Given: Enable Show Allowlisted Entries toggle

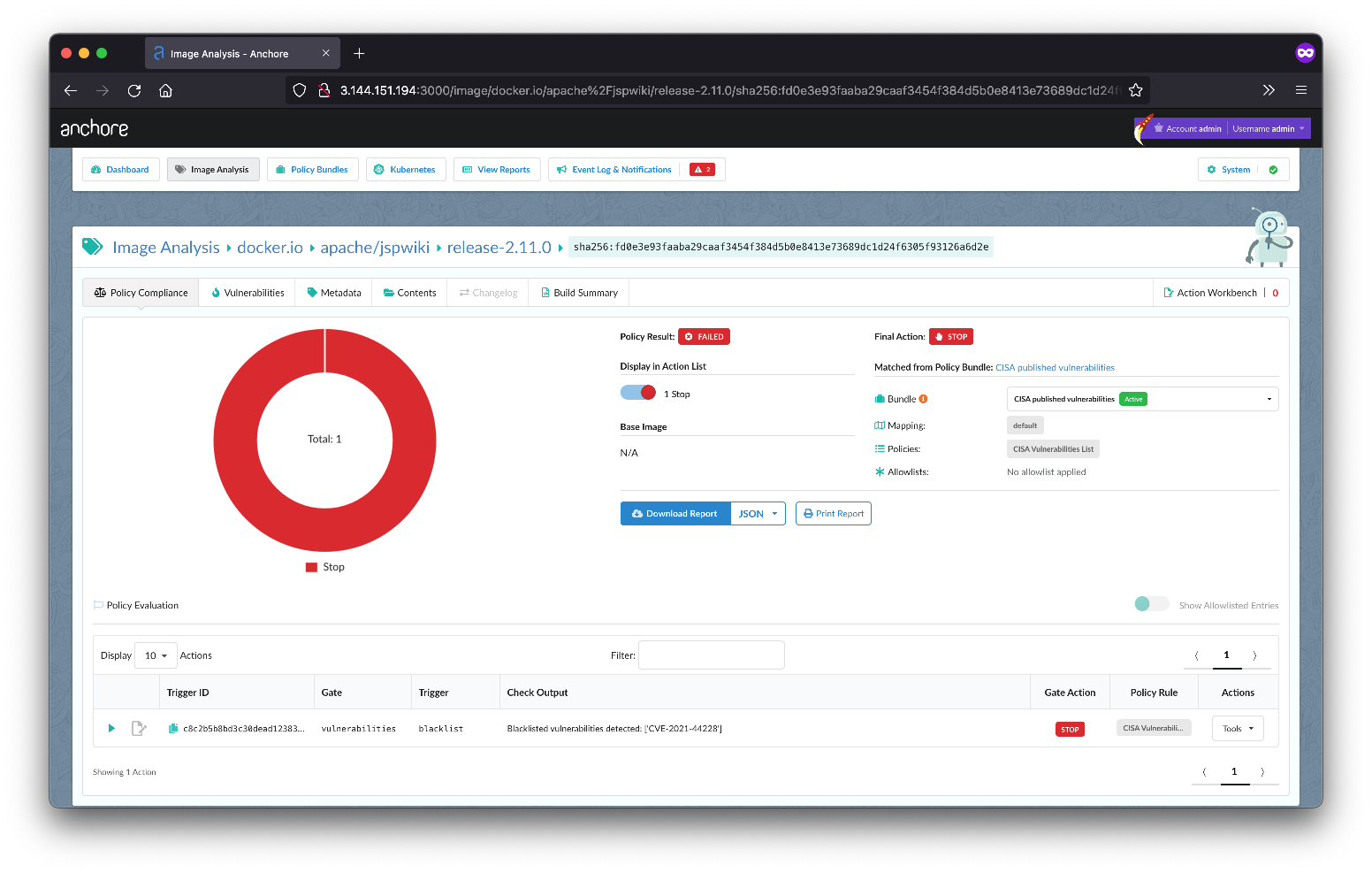Looking at the screenshot, I should [1151, 604].
